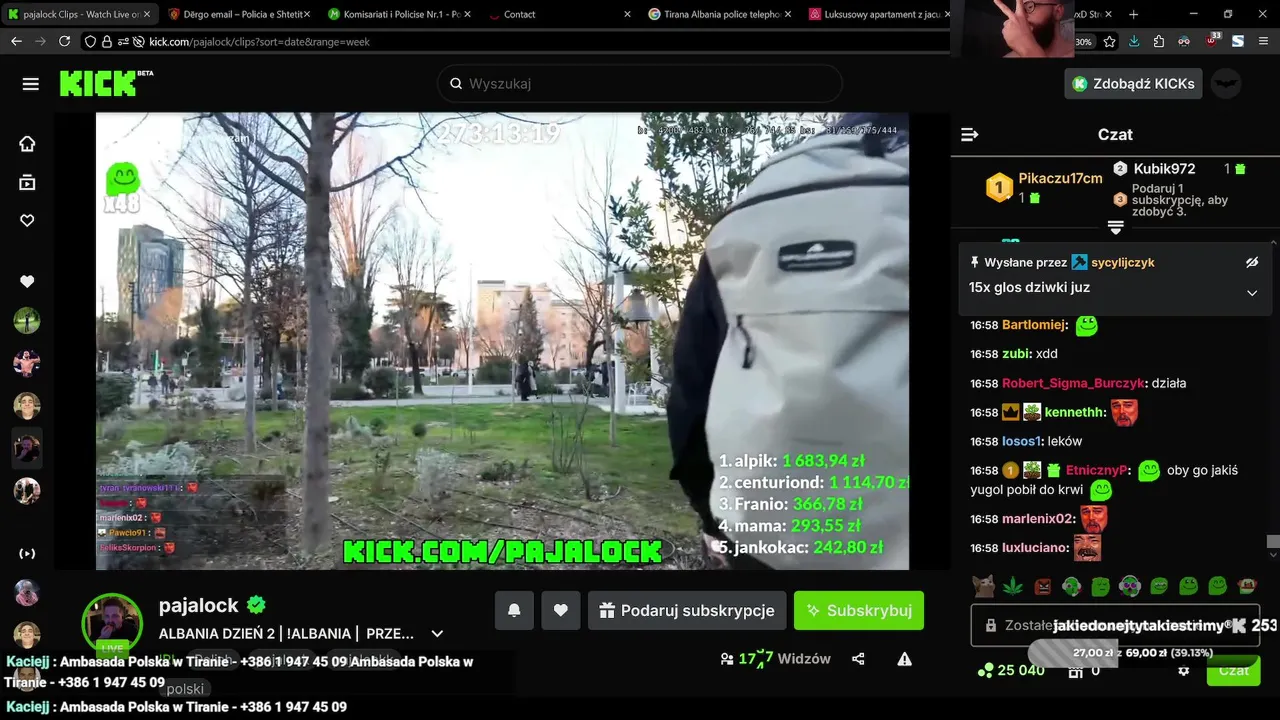Viewport: 1280px width, 720px height.
Task: Collapse the chat panel with the arrow icon
Action: pos(969,135)
